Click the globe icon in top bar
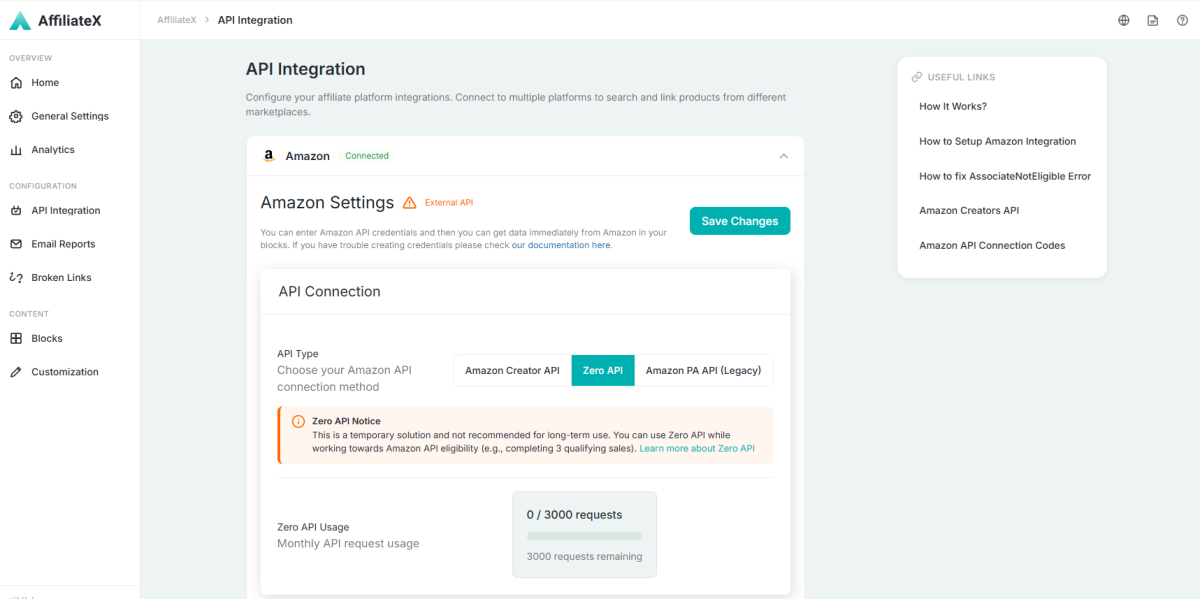This screenshot has width=1200, height=599. coord(1124,20)
